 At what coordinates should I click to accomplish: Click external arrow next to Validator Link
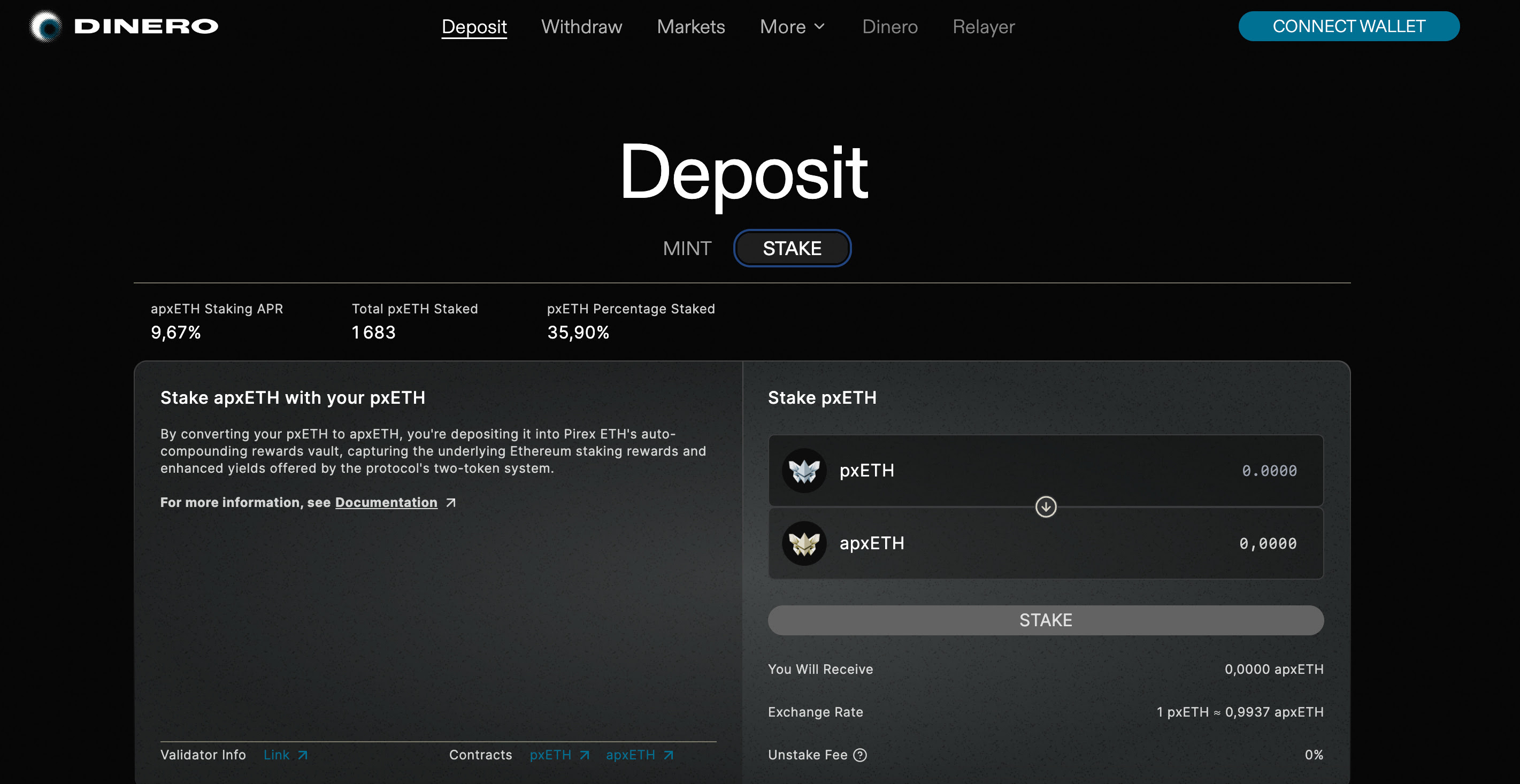[x=303, y=755]
